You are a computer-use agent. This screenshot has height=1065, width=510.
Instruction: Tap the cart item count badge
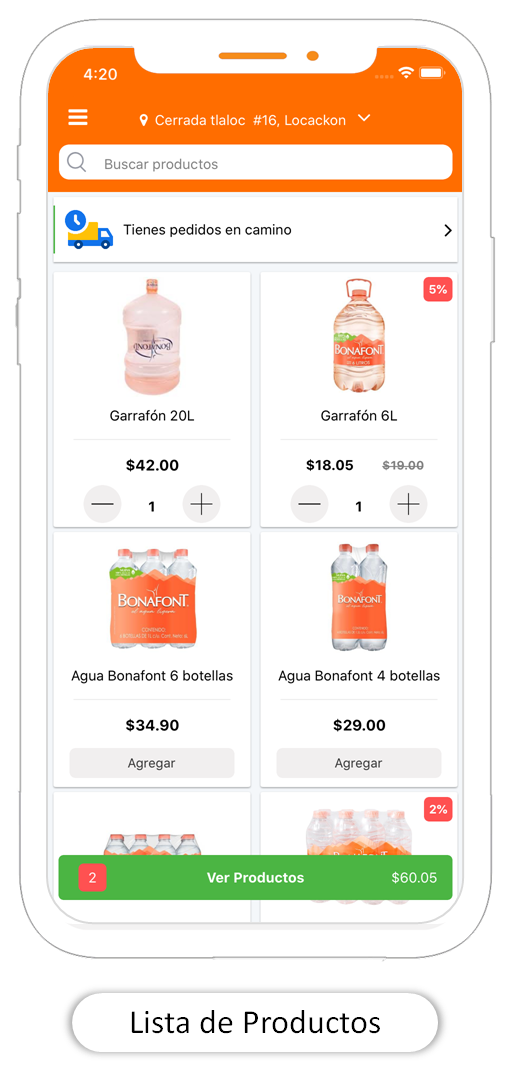tap(92, 878)
